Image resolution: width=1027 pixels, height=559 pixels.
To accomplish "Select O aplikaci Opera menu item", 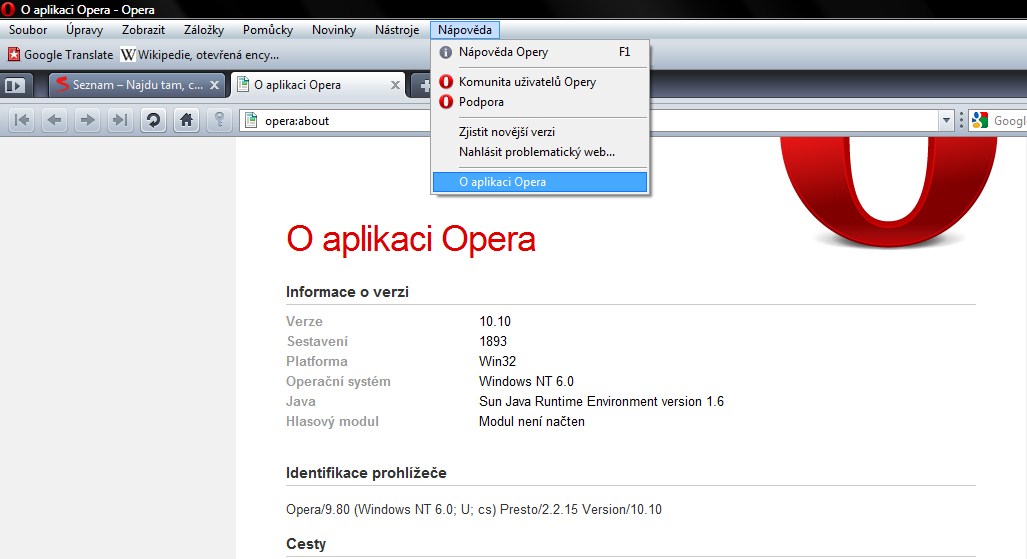I will pos(540,182).
